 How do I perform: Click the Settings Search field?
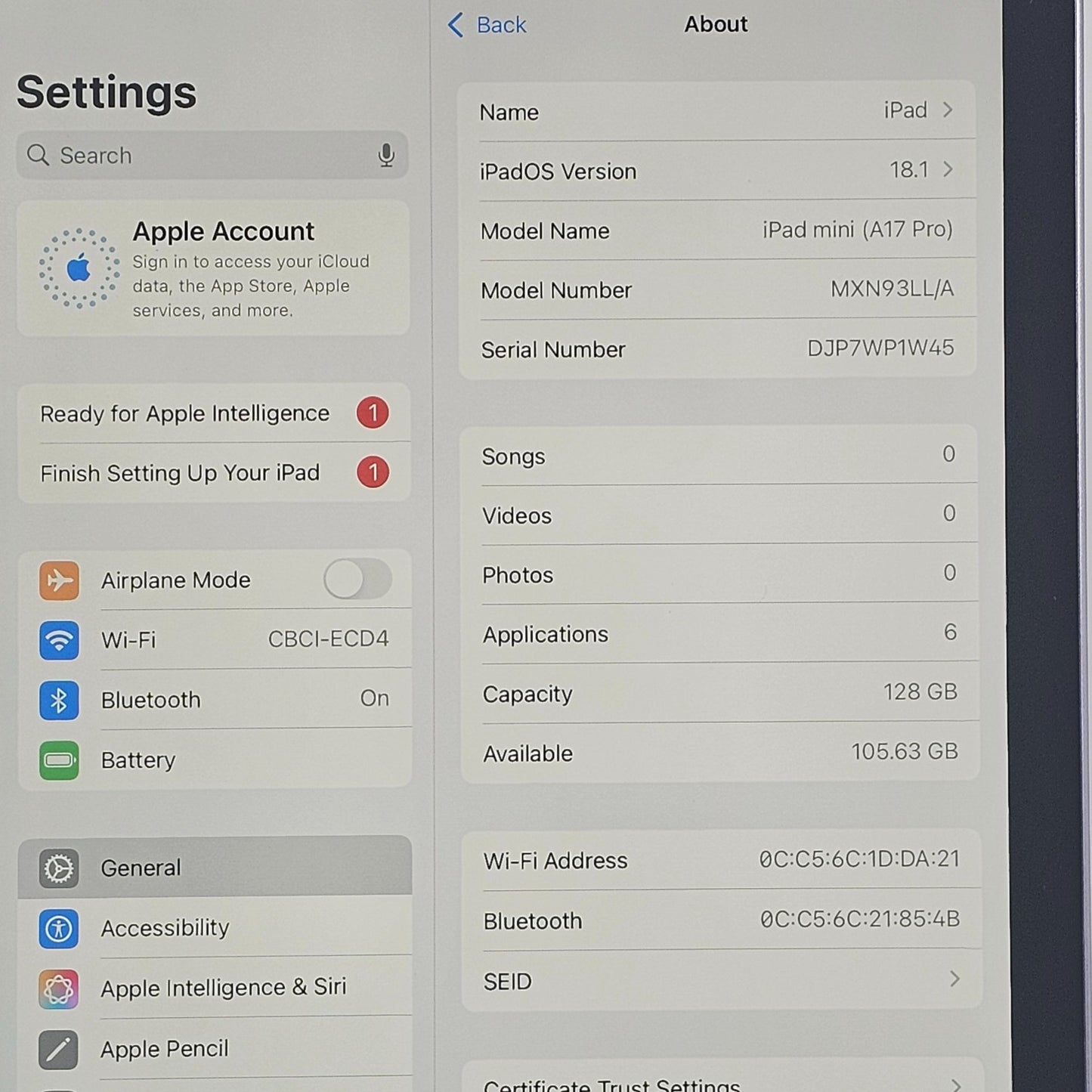click(x=212, y=155)
